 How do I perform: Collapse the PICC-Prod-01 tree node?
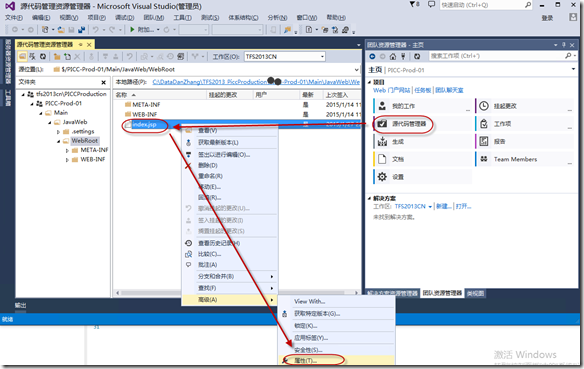(x=32, y=104)
